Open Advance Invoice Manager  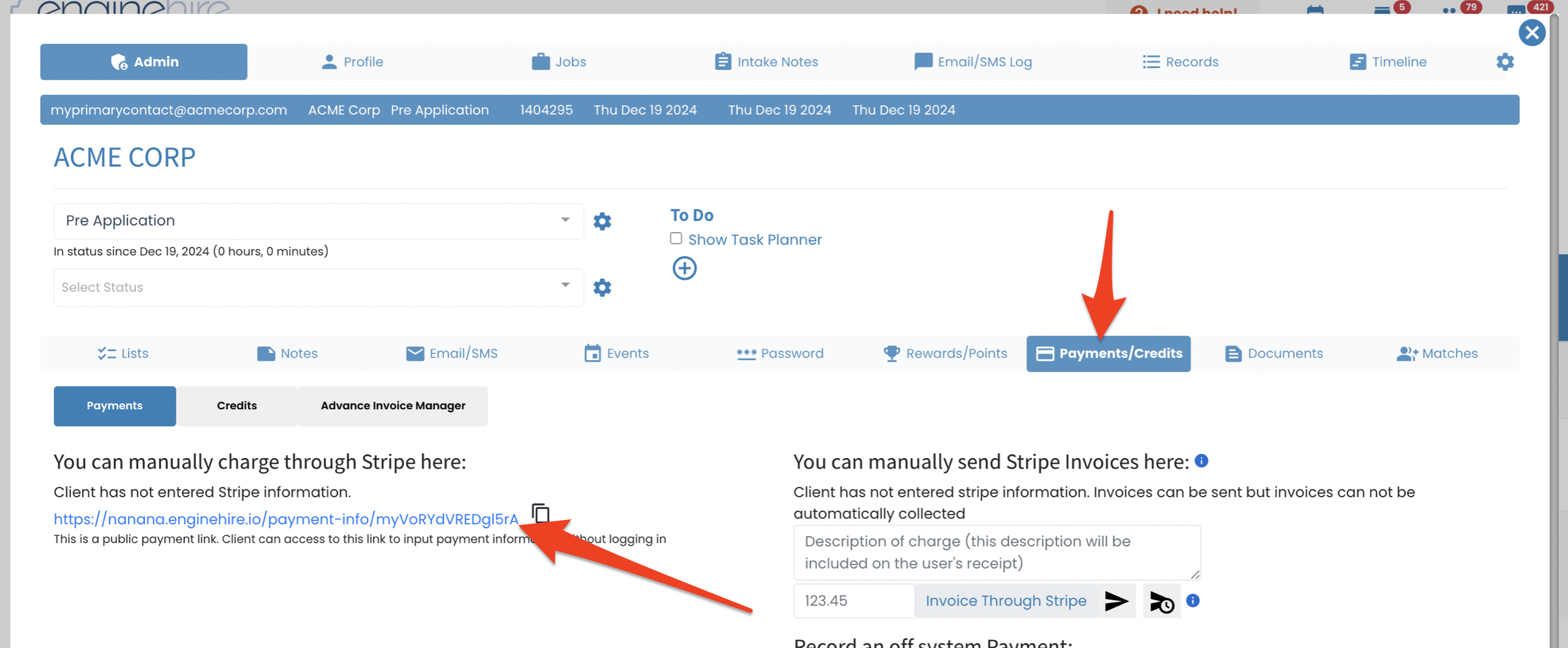393,405
